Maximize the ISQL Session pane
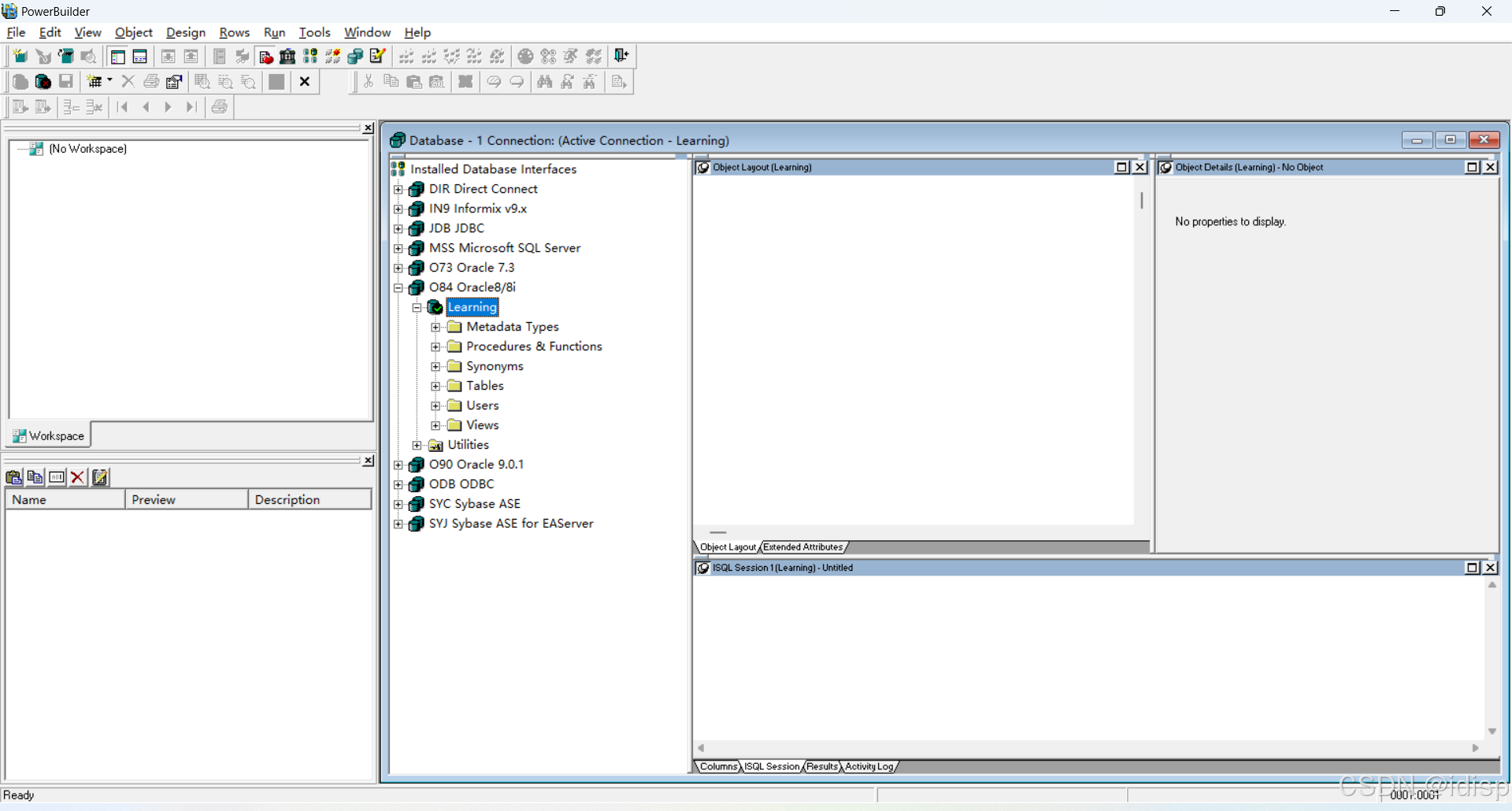 [x=1472, y=567]
